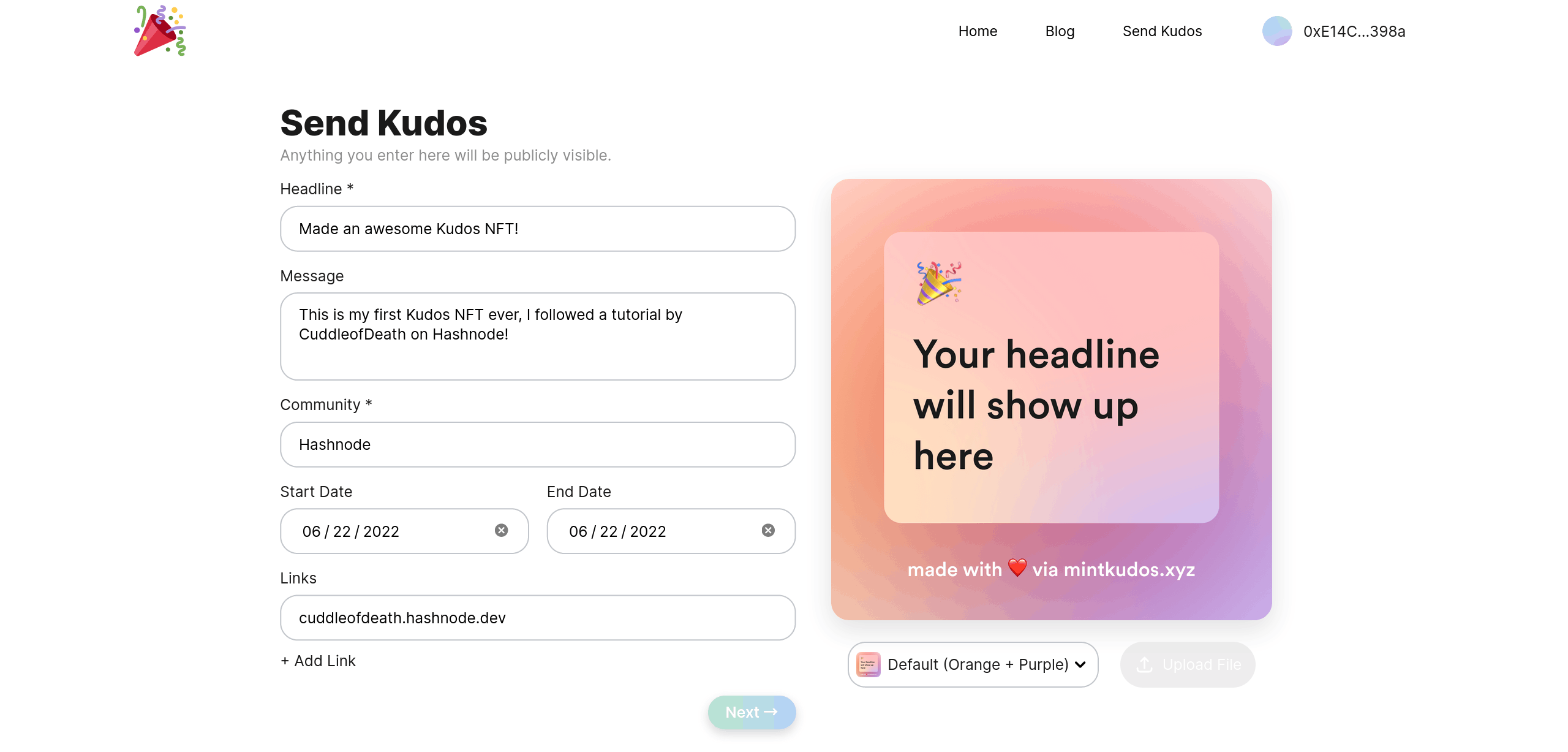Viewport: 1568px width, 752px height.
Task: Click the wallet address icon 0xE14C...398a
Action: click(1279, 31)
